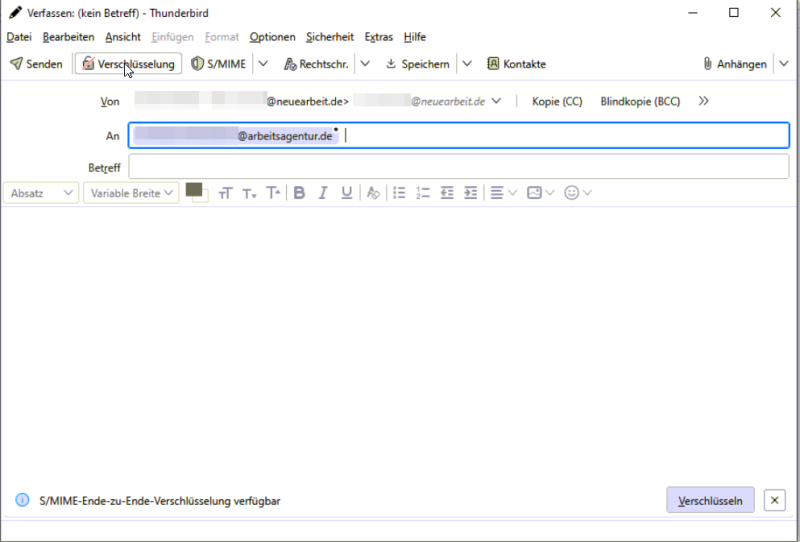Attach a file with Anhängen
Image resolution: width=800 pixels, height=542 pixels.
pyautogui.click(x=735, y=64)
